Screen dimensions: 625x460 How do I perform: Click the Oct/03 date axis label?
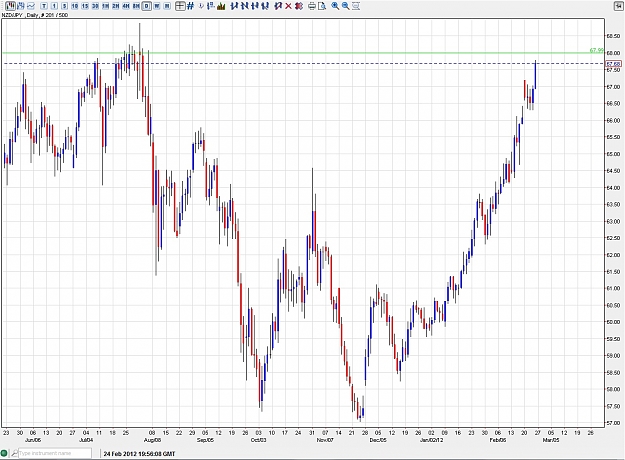coord(258,440)
